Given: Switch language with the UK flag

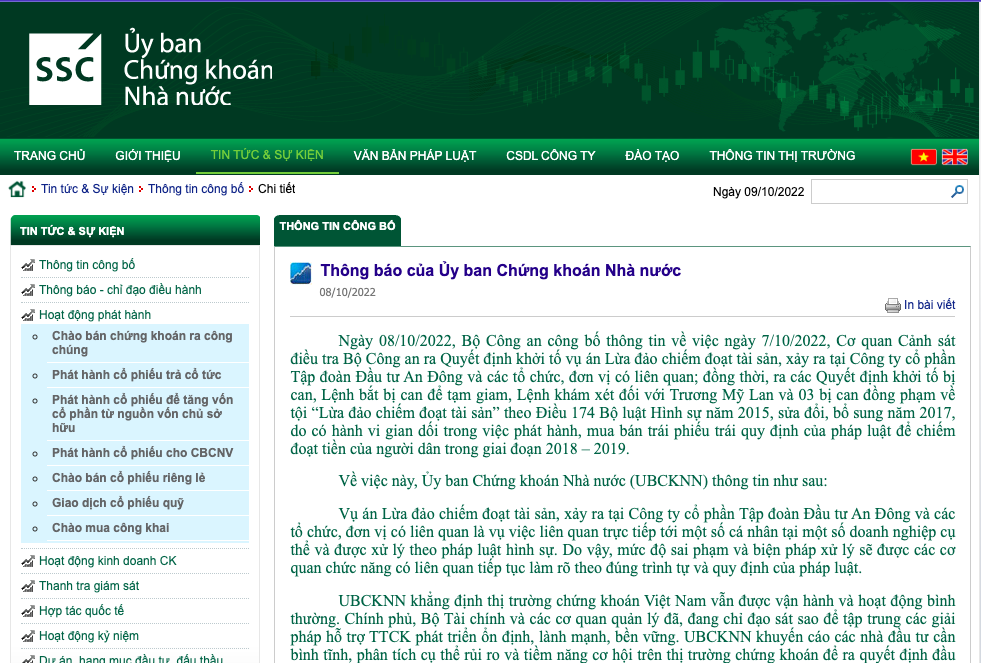Looking at the screenshot, I should click(955, 156).
